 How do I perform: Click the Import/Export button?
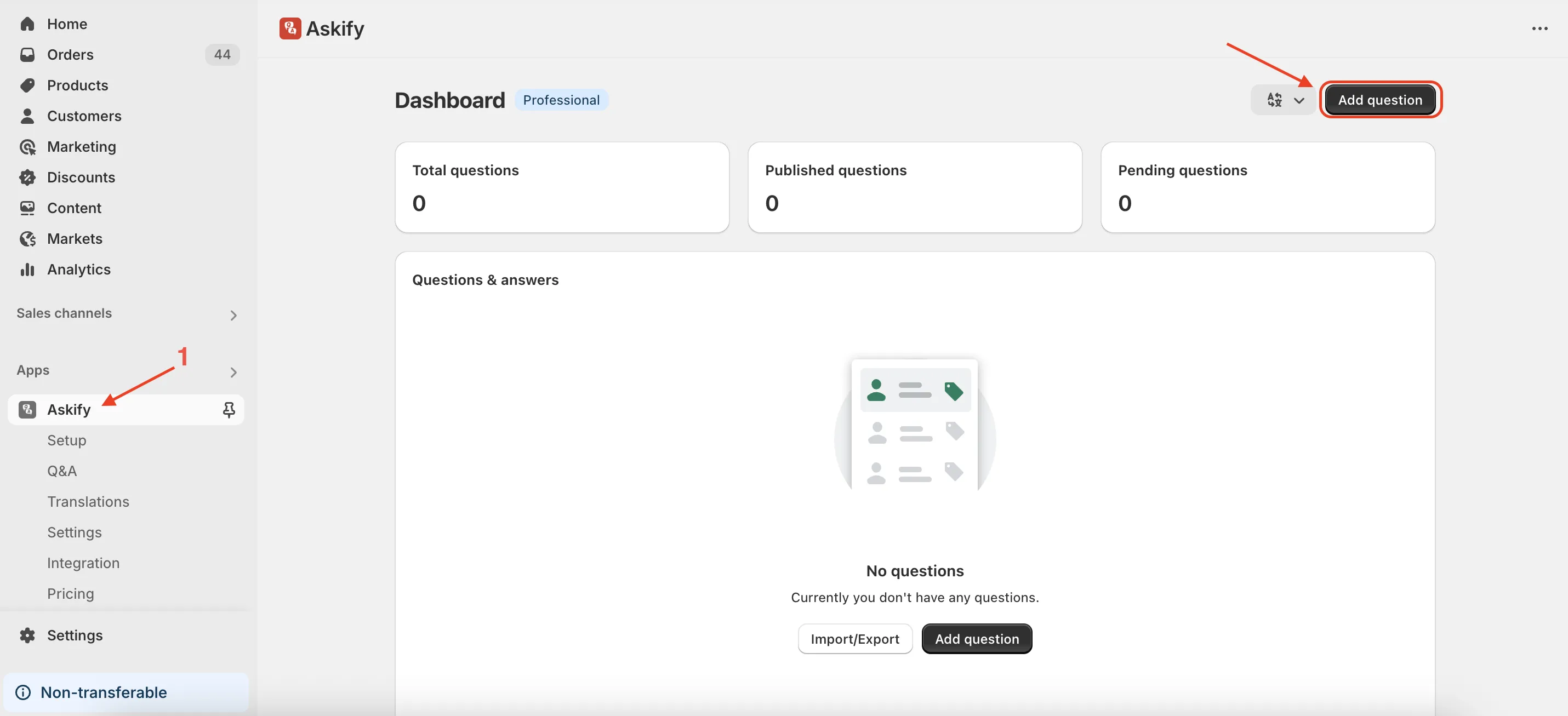[854, 638]
